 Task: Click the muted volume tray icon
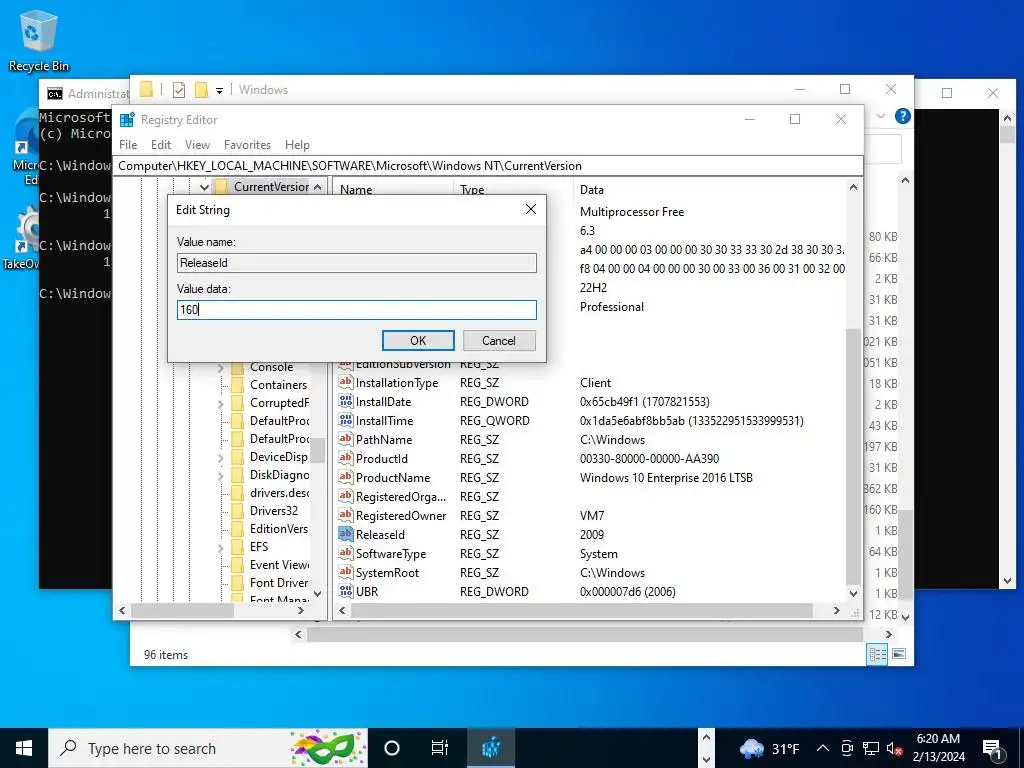pos(894,748)
